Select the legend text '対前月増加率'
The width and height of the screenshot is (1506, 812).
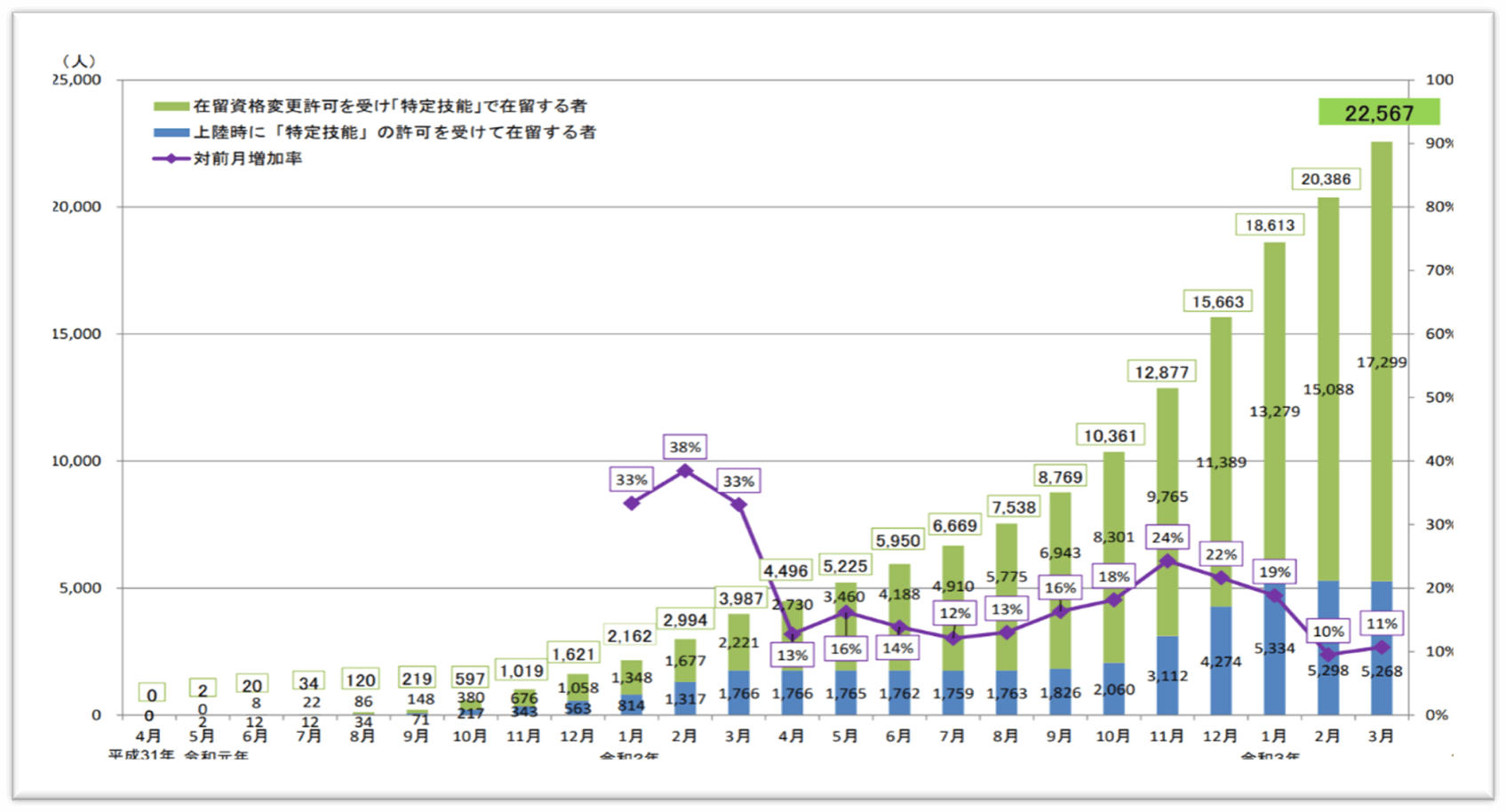tap(248, 159)
